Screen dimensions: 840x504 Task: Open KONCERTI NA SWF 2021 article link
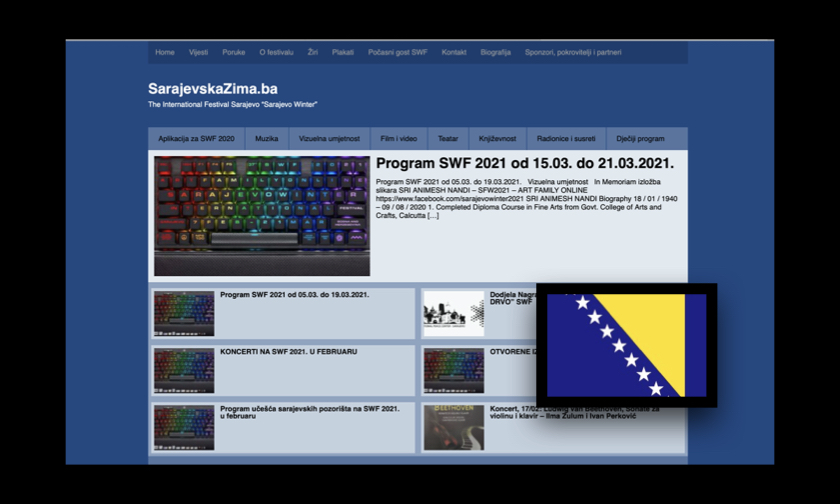click(x=288, y=352)
